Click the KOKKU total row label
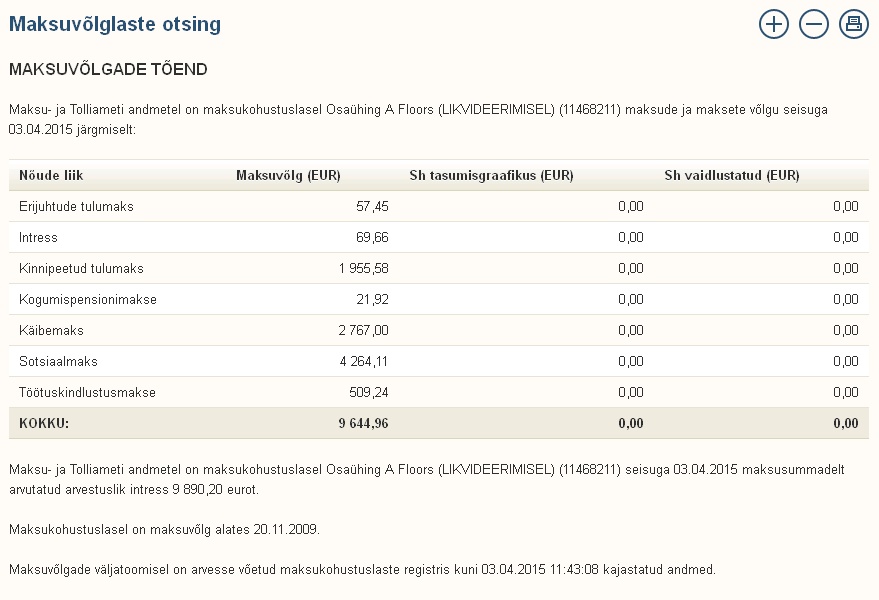The image size is (879, 600). pos(44,423)
